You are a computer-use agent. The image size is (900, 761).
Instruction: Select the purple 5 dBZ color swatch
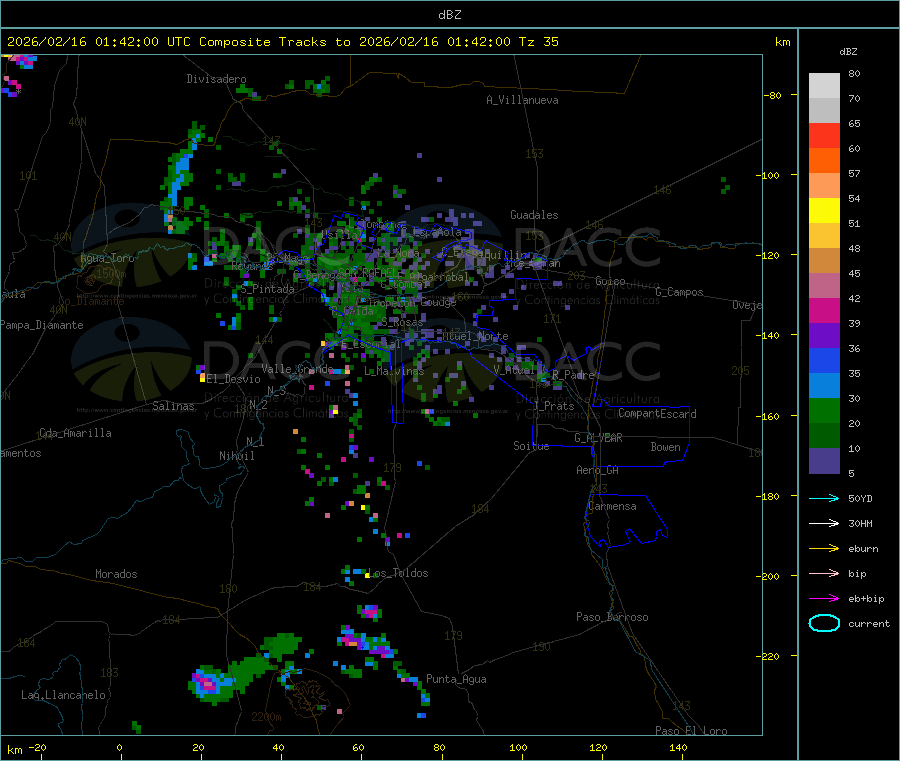[x=824, y=461]
